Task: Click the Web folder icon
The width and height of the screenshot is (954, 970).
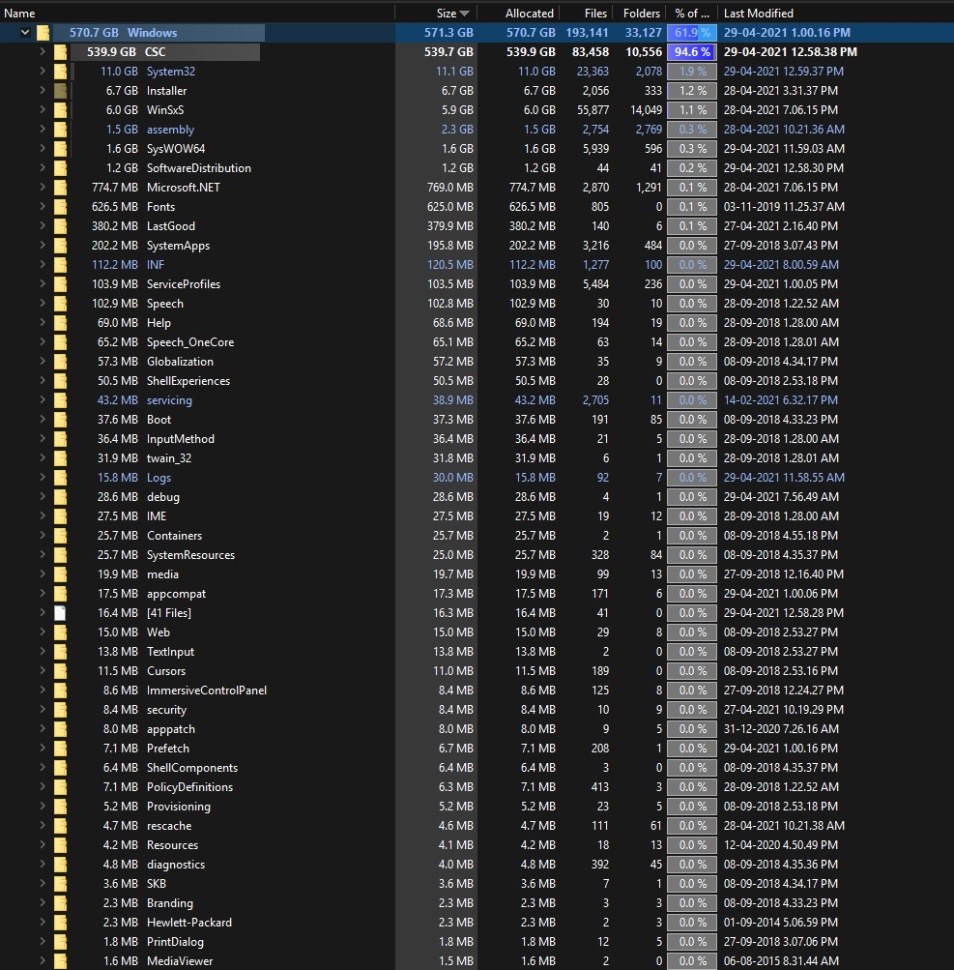Action: pyautogui.click(x=60, y=632)
